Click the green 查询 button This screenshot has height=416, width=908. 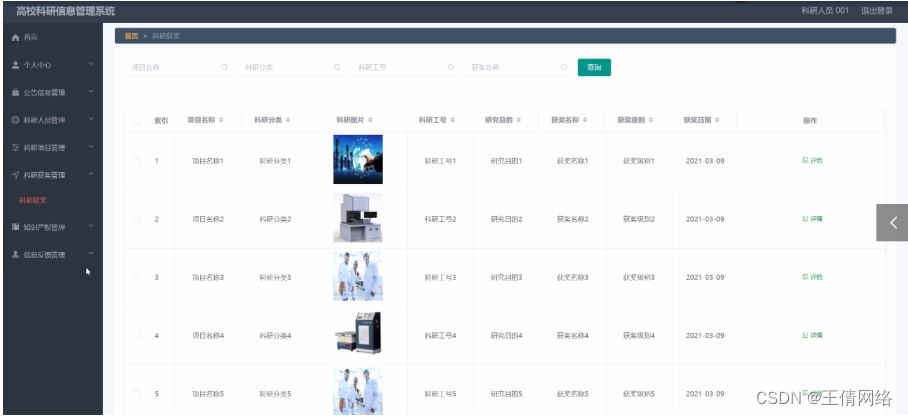pos(594,67)
